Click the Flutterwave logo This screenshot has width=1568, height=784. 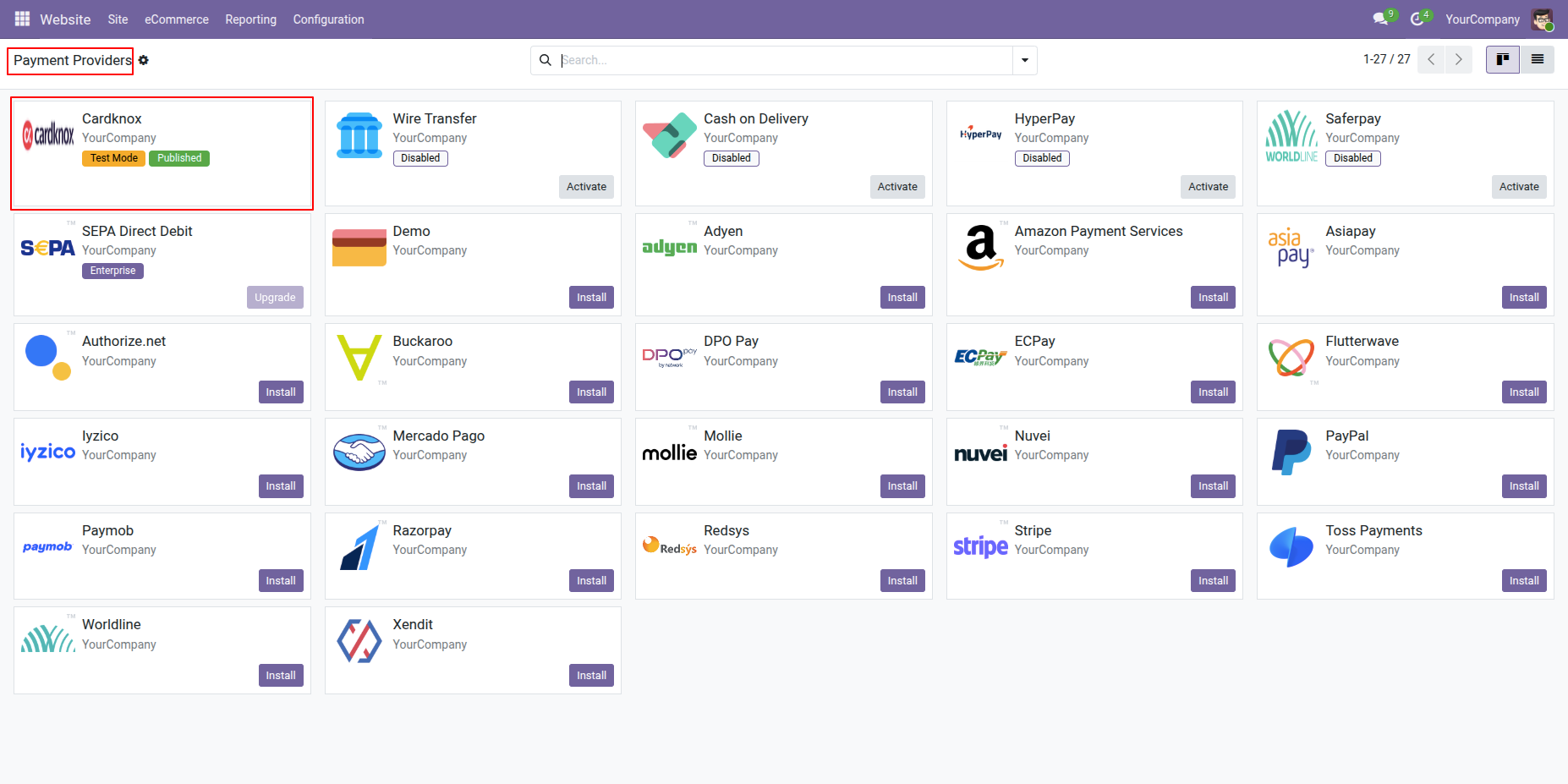click(1291, 358)
